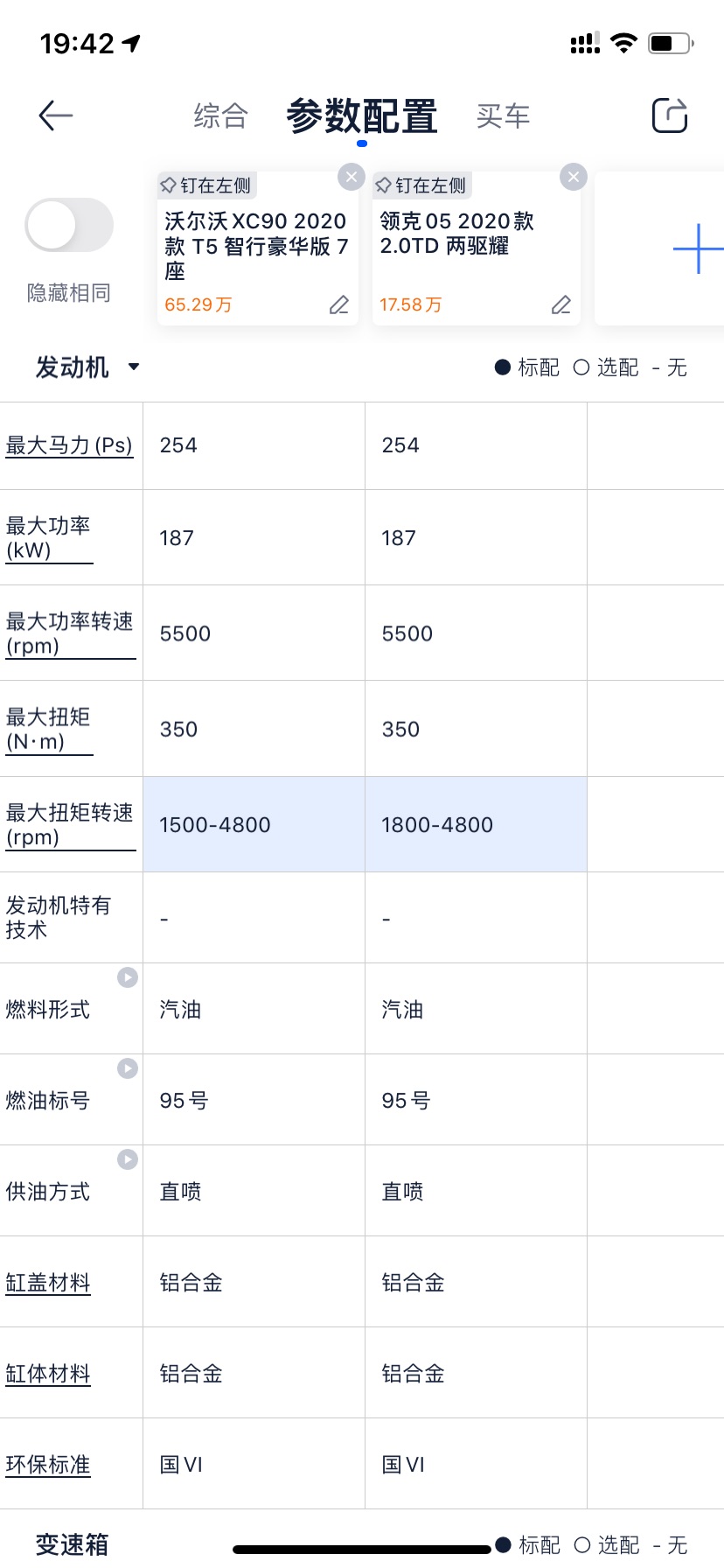Switch to the 买车 tab
Viewport: 724px width, 1568px height.
click(504, 115)
